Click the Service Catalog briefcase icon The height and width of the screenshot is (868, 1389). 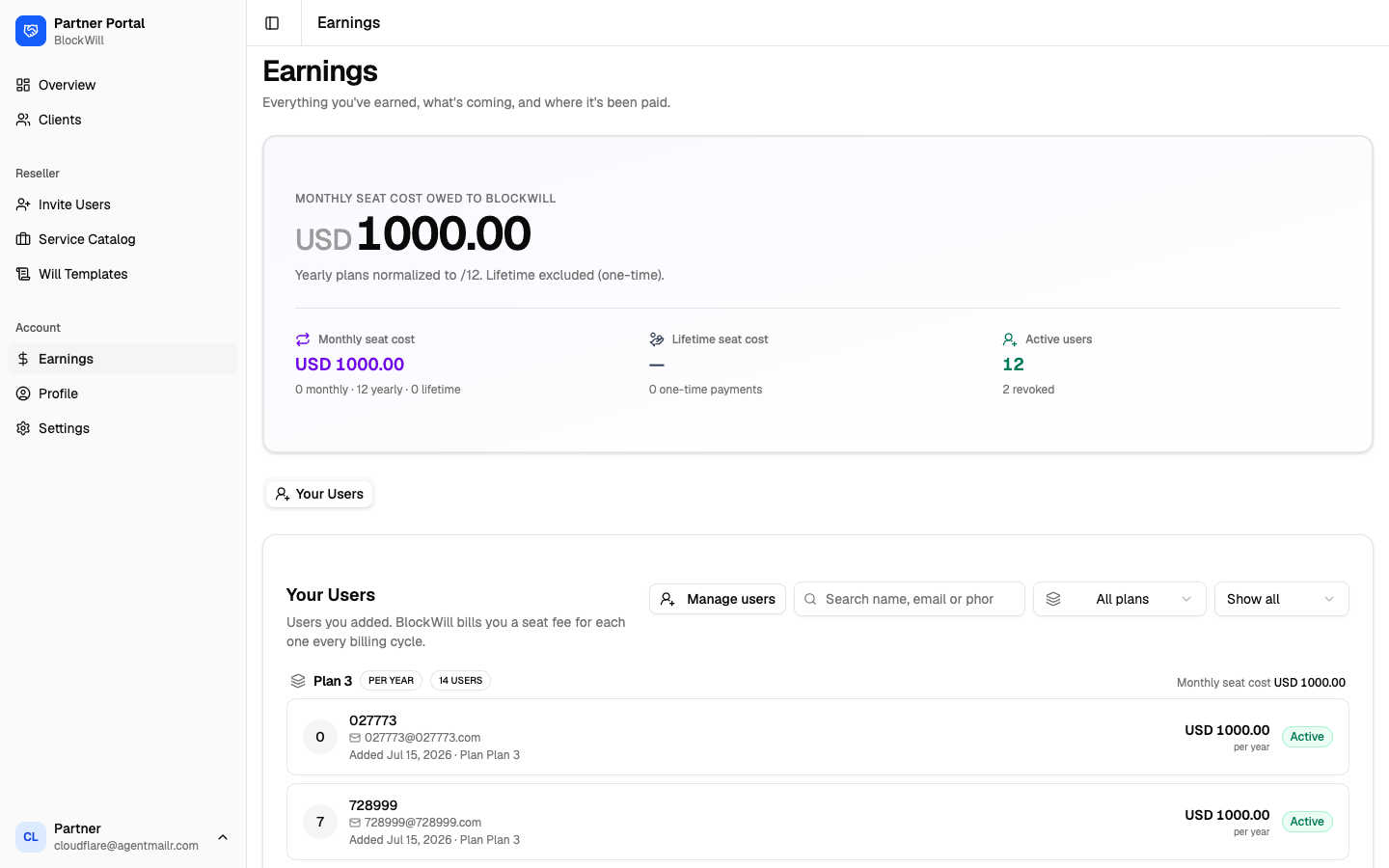click(x=23, y=239)
